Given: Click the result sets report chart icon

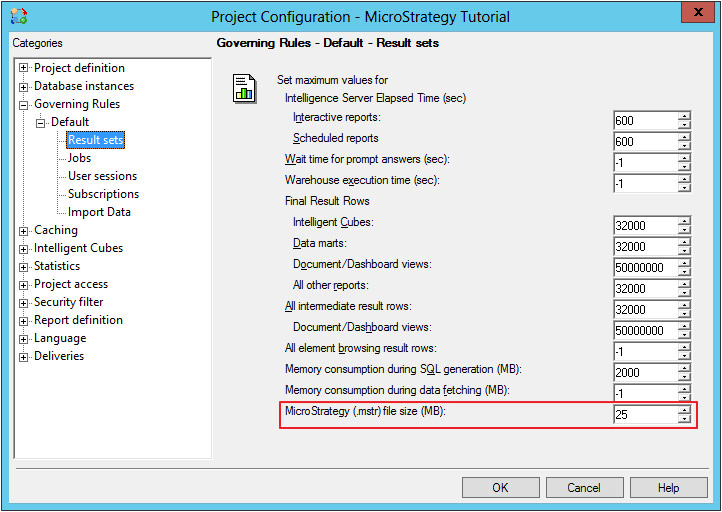Looking at the screenshot, I should (x=244, y=88).
